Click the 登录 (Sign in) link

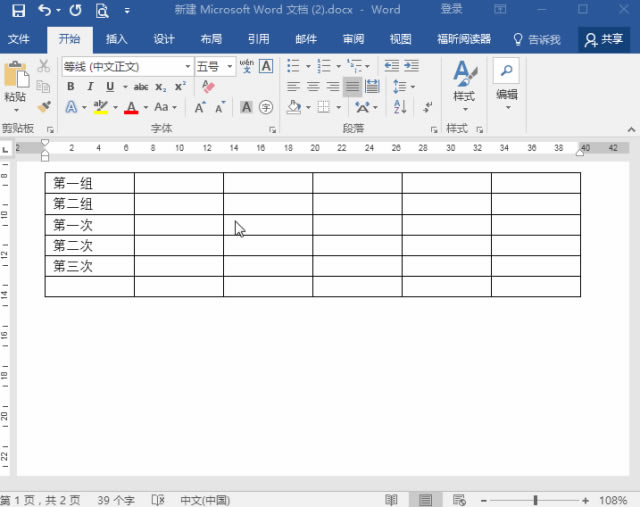[451, 9]
